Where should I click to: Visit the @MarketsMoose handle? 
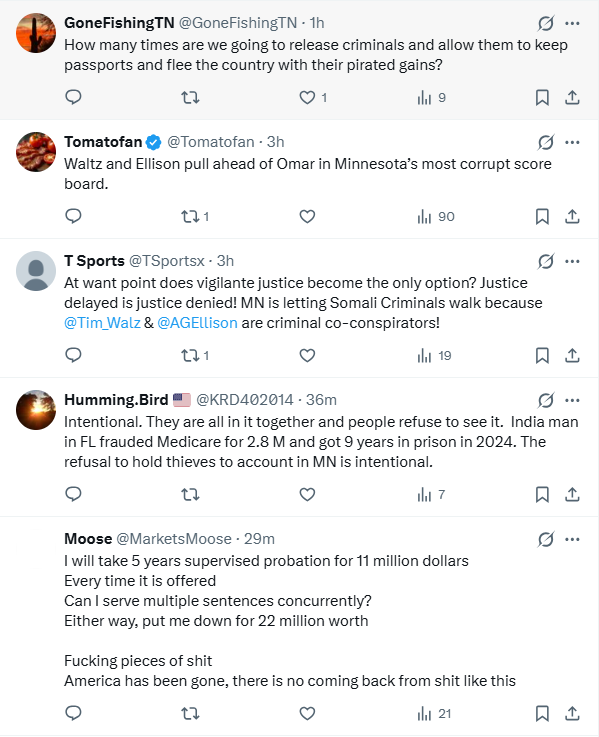pos(173,539)
